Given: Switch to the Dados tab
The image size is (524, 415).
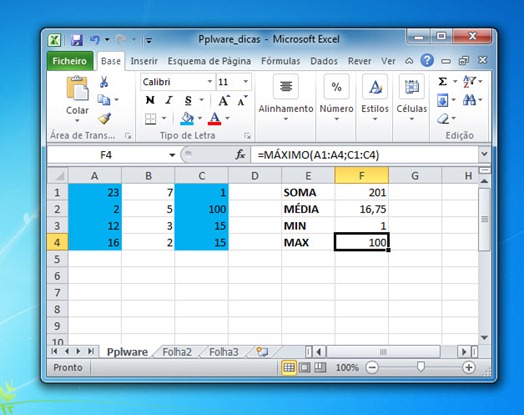Looking at the screenshot, I should [x=323, y=61].
